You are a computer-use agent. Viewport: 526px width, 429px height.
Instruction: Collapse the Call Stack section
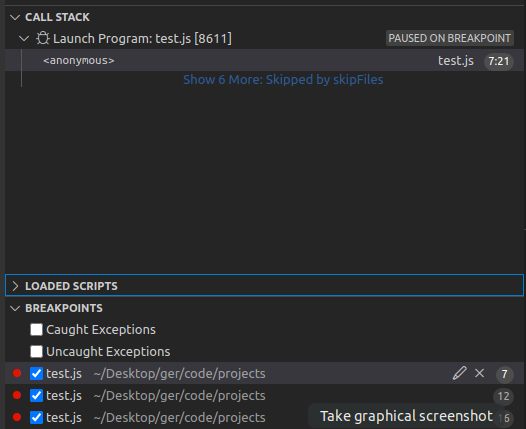[x=15, y=17]
